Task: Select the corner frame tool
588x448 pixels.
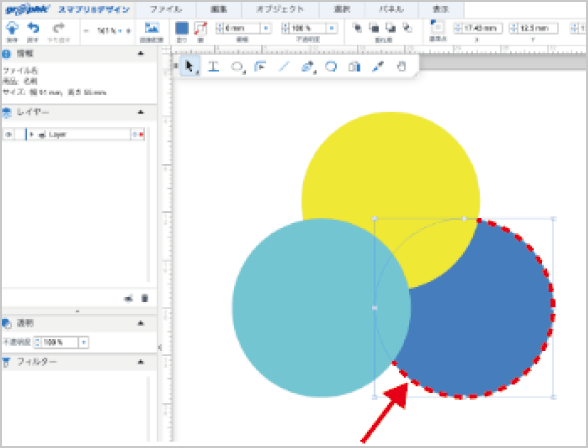Action: [x=260, y=67]
